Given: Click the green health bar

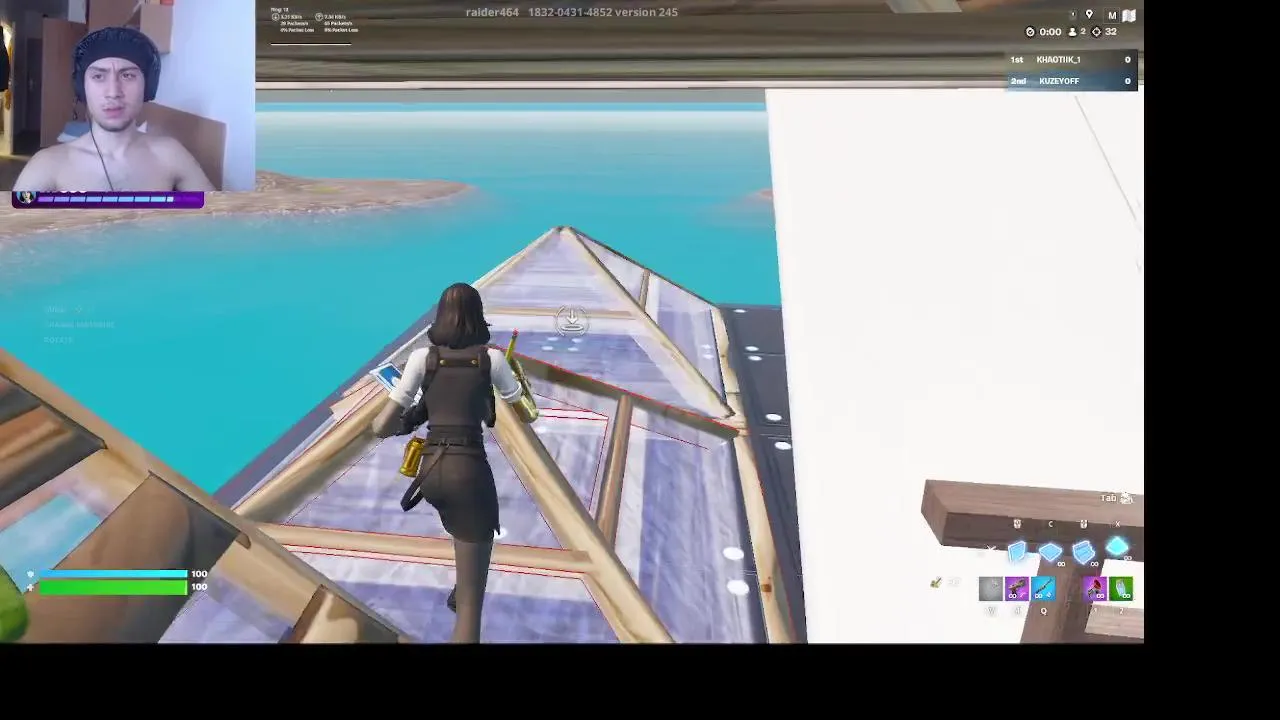Looking at the screenshot, I should tap(113, 587).
